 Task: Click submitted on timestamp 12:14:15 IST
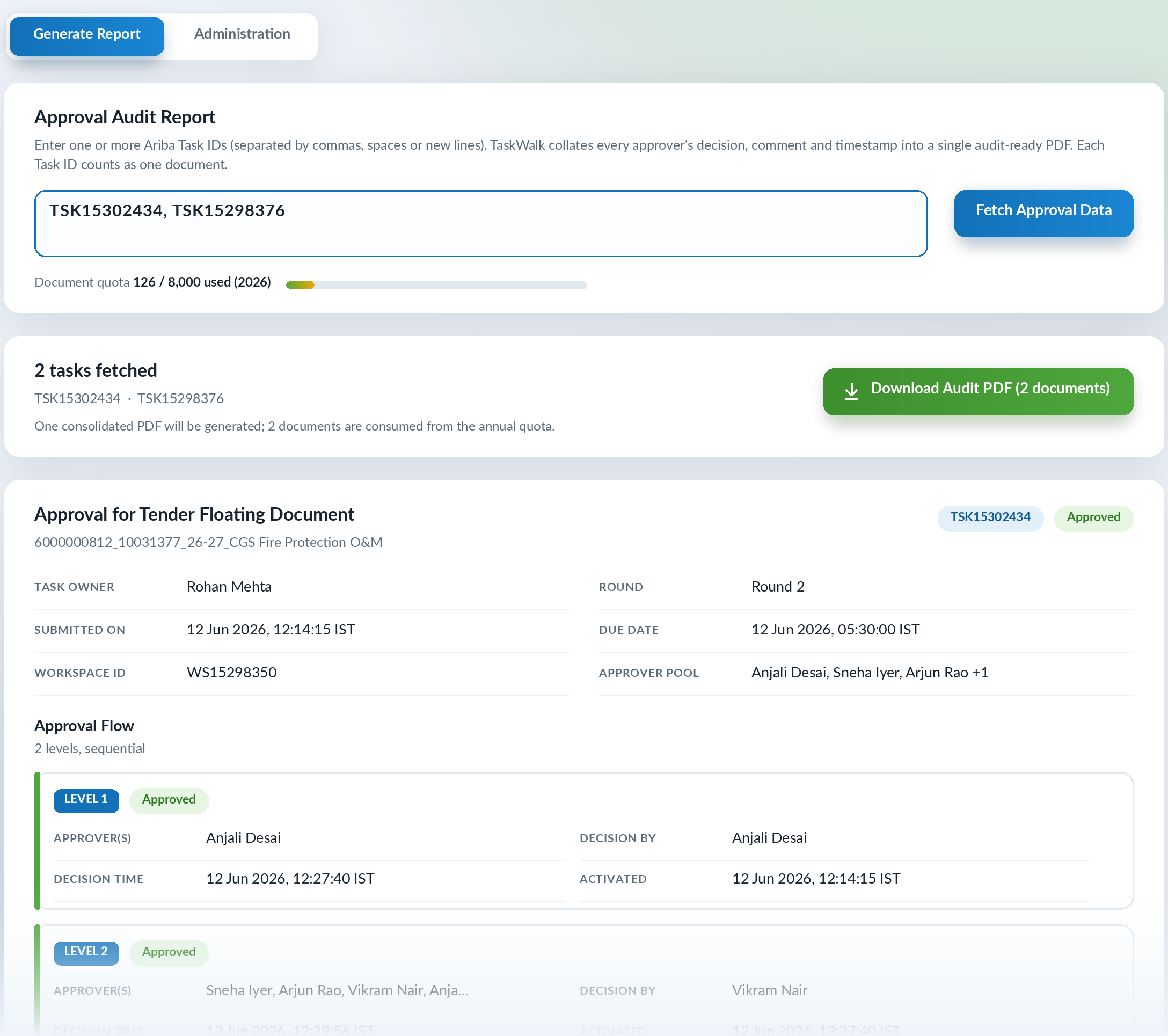pos(271,630)
